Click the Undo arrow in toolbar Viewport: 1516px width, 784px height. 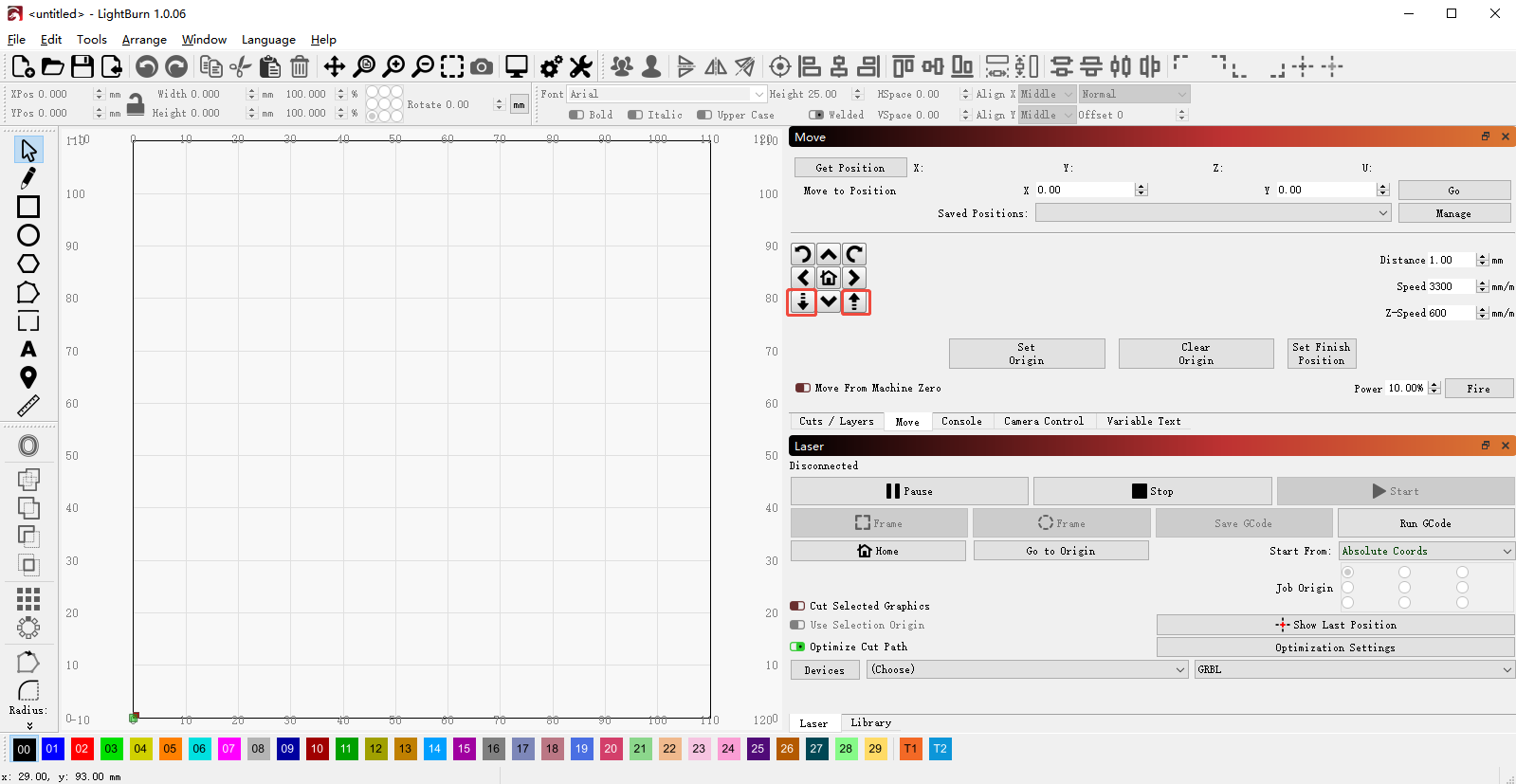[146, 66]
